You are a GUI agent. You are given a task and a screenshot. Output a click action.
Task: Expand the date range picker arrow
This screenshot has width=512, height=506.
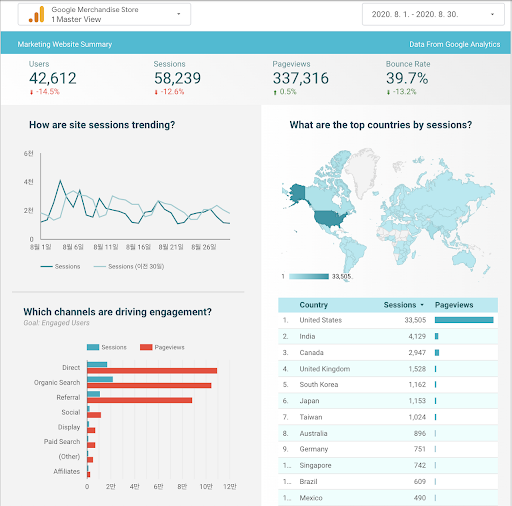tap(492, 14)
